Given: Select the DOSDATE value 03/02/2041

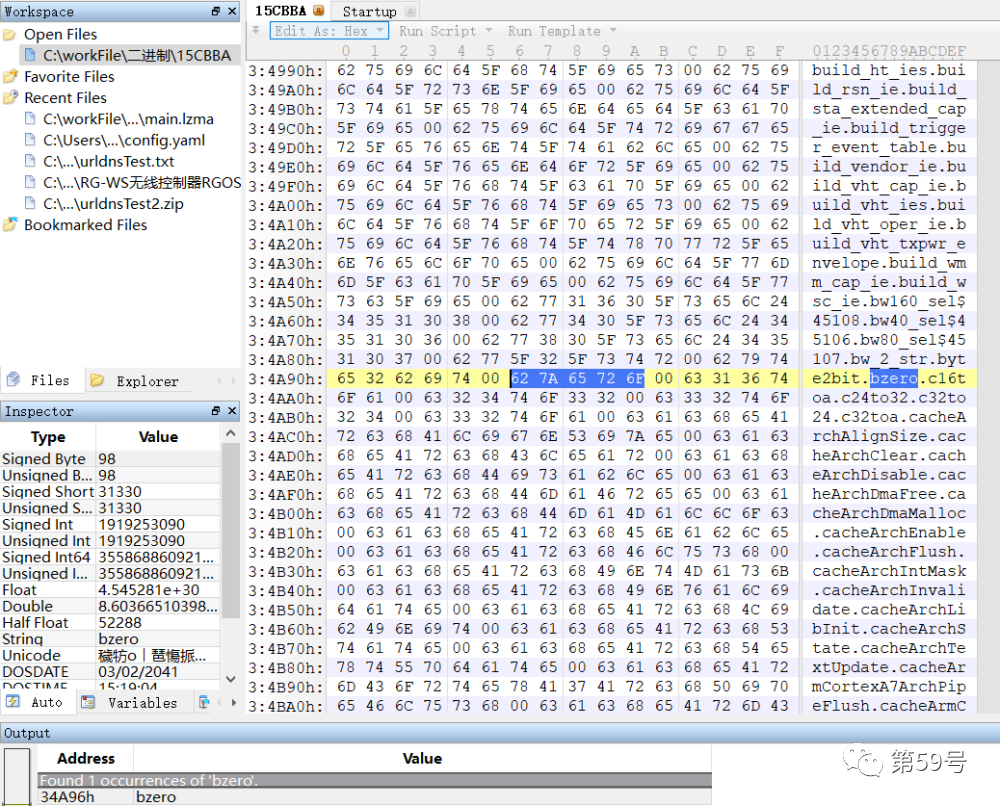Looking at the screenshot, I should pyautogui.click(x=137, y=671).
